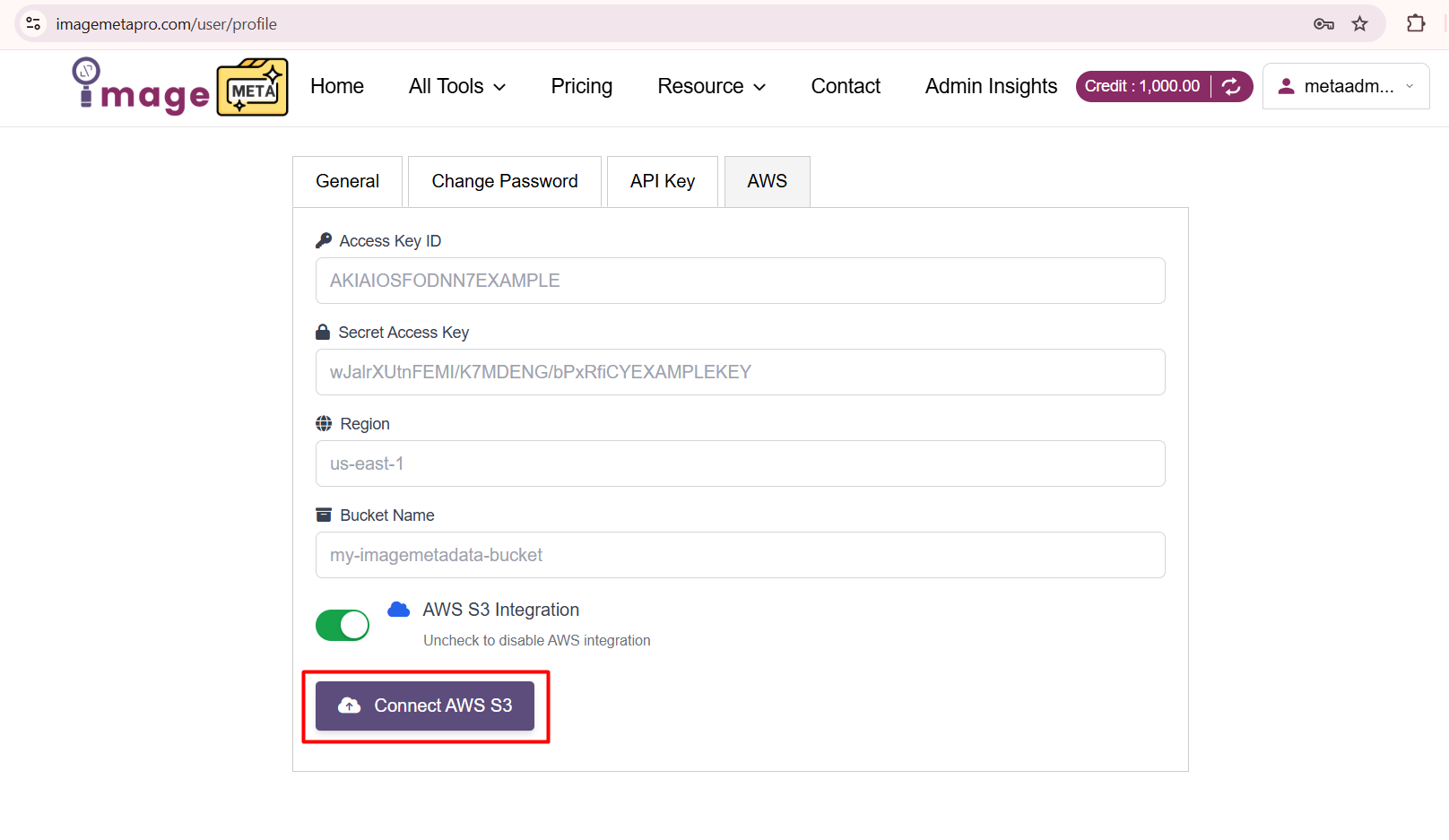This screenshot has width=1449, height=840.
Task: Disable the AWS S3 Integration toggle
Action: click(342, 625)
